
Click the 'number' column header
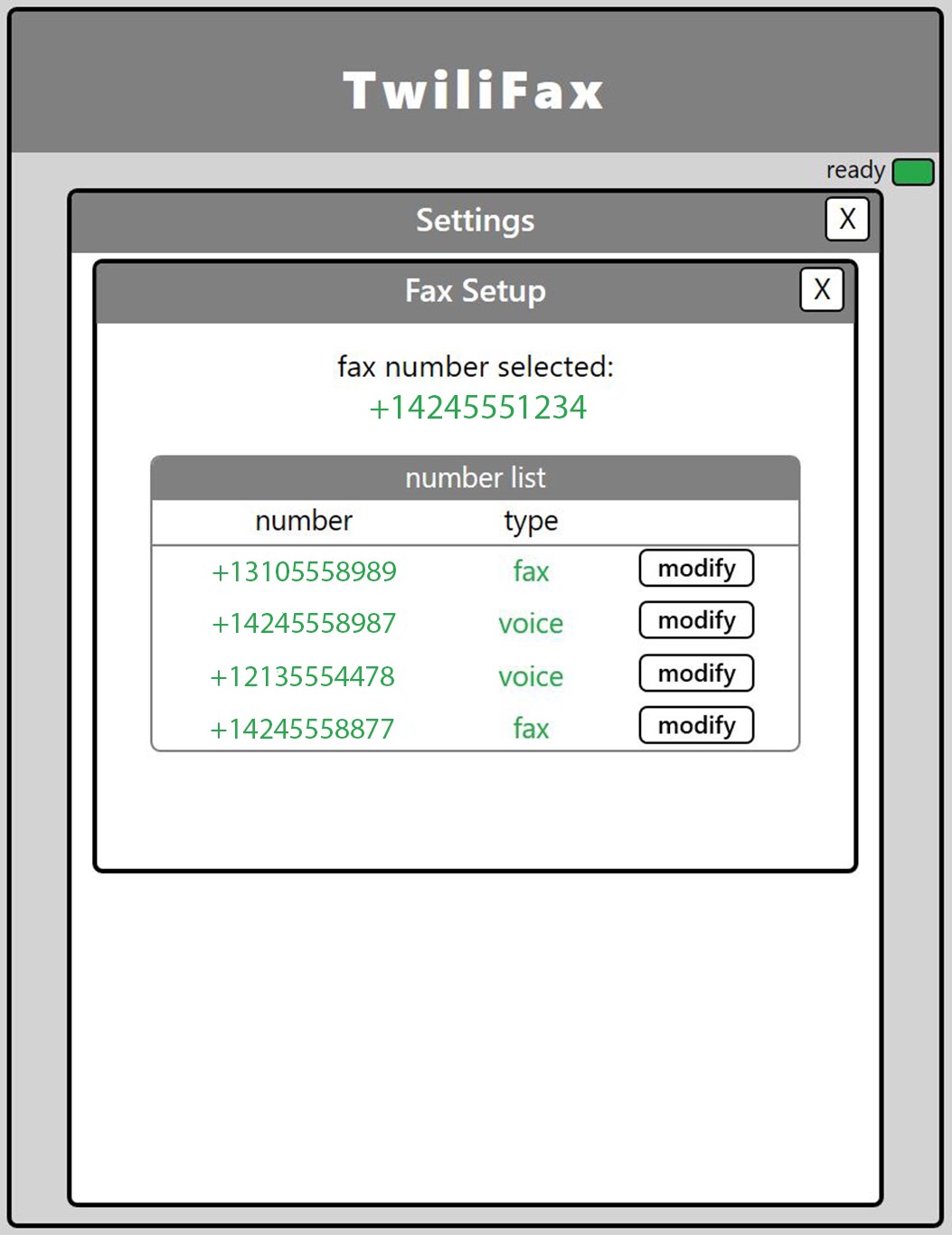pos(304,521)
